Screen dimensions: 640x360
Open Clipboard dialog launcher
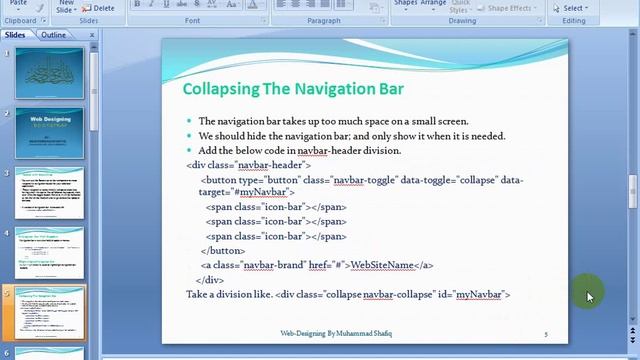(43, 20)
